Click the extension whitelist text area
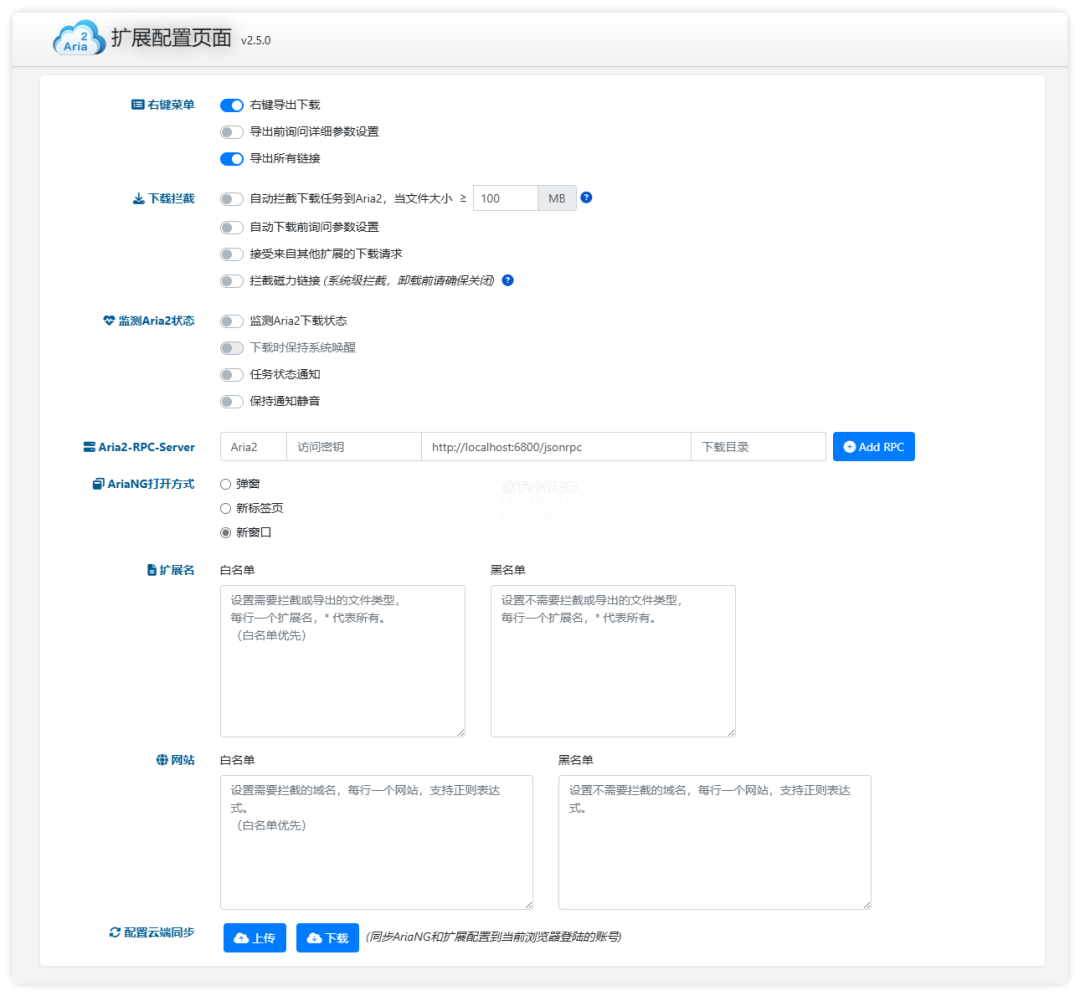The image size is (1080, 996). [342, 661]
